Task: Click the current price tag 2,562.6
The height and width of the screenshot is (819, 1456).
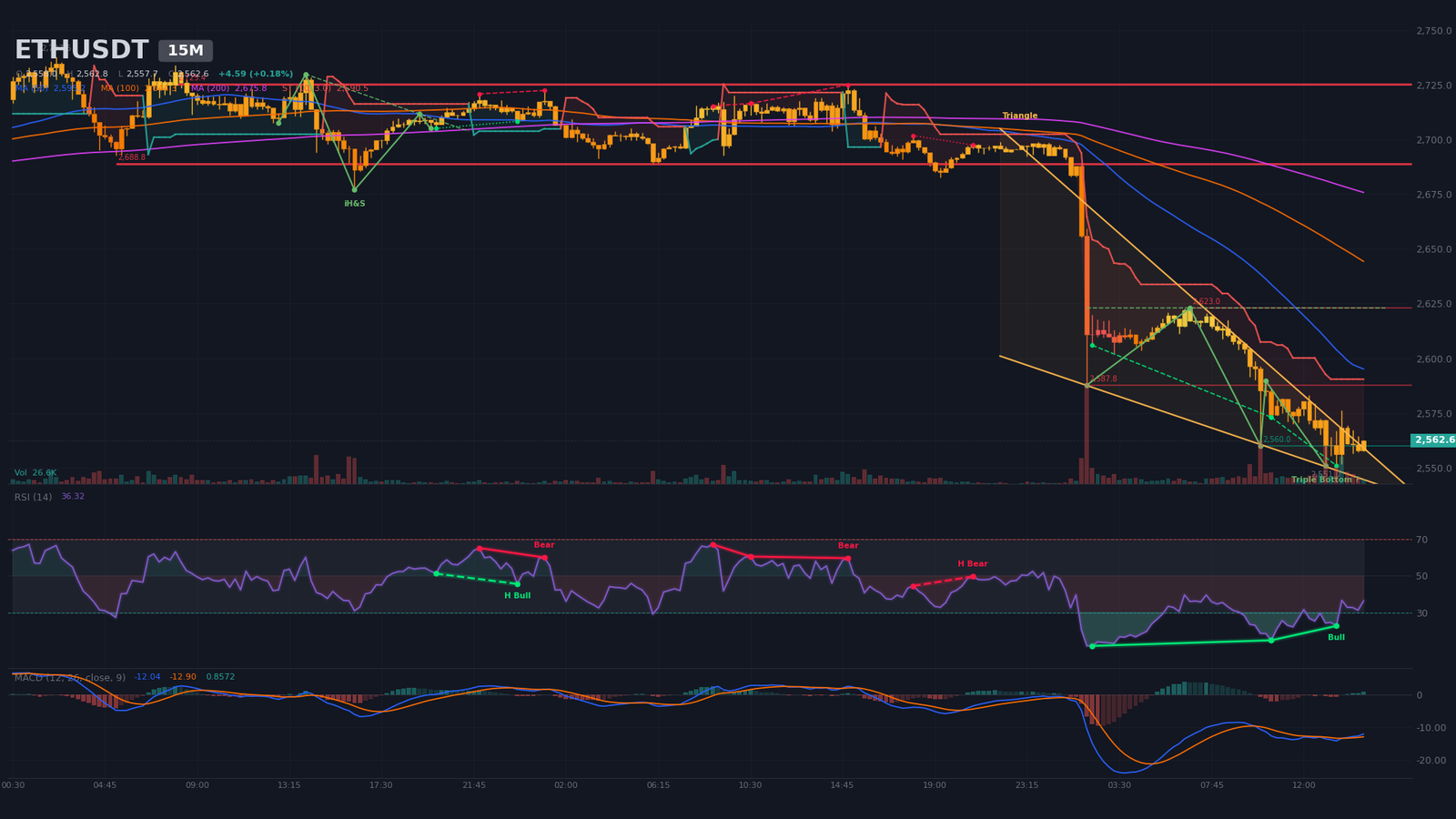Action: (1434, 440)
